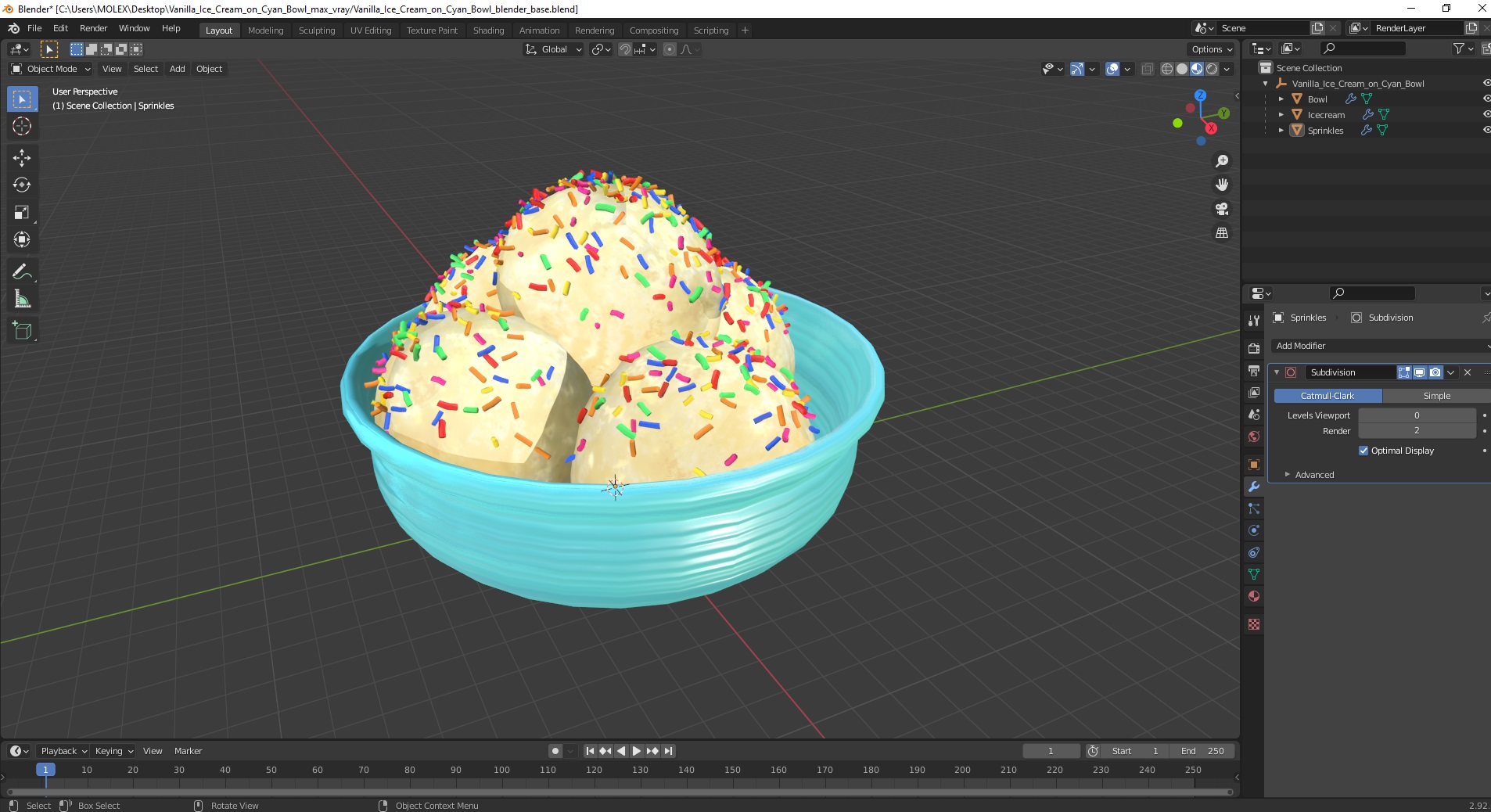Toggle modifier Edit Mode display button

[1404, 372]
